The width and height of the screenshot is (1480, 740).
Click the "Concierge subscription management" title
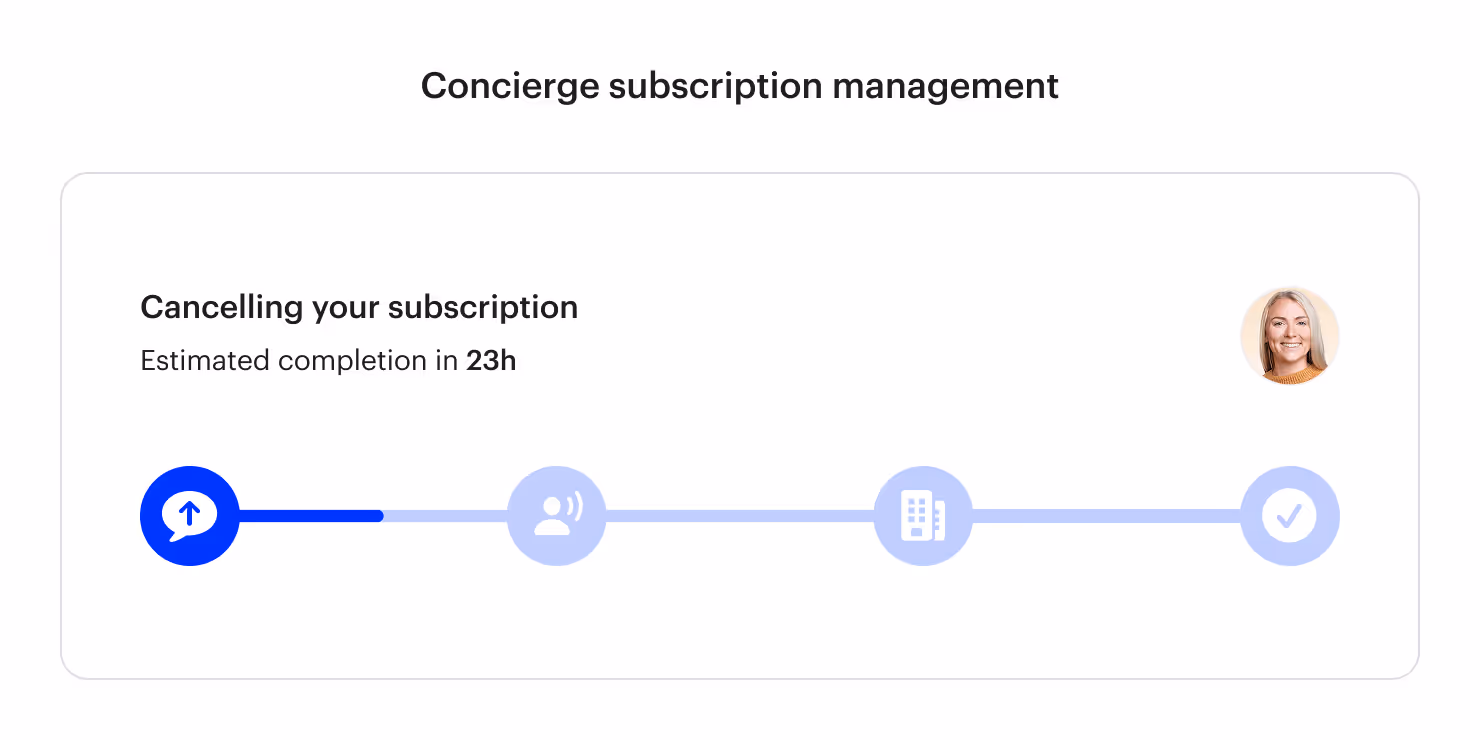click(x=740, y=86)
